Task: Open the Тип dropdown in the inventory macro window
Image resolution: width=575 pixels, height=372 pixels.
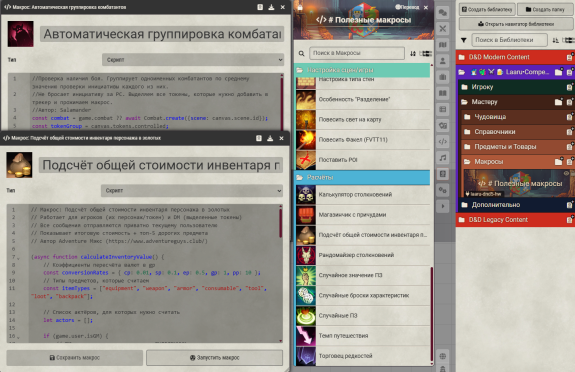Action: [x=192, y=190]
